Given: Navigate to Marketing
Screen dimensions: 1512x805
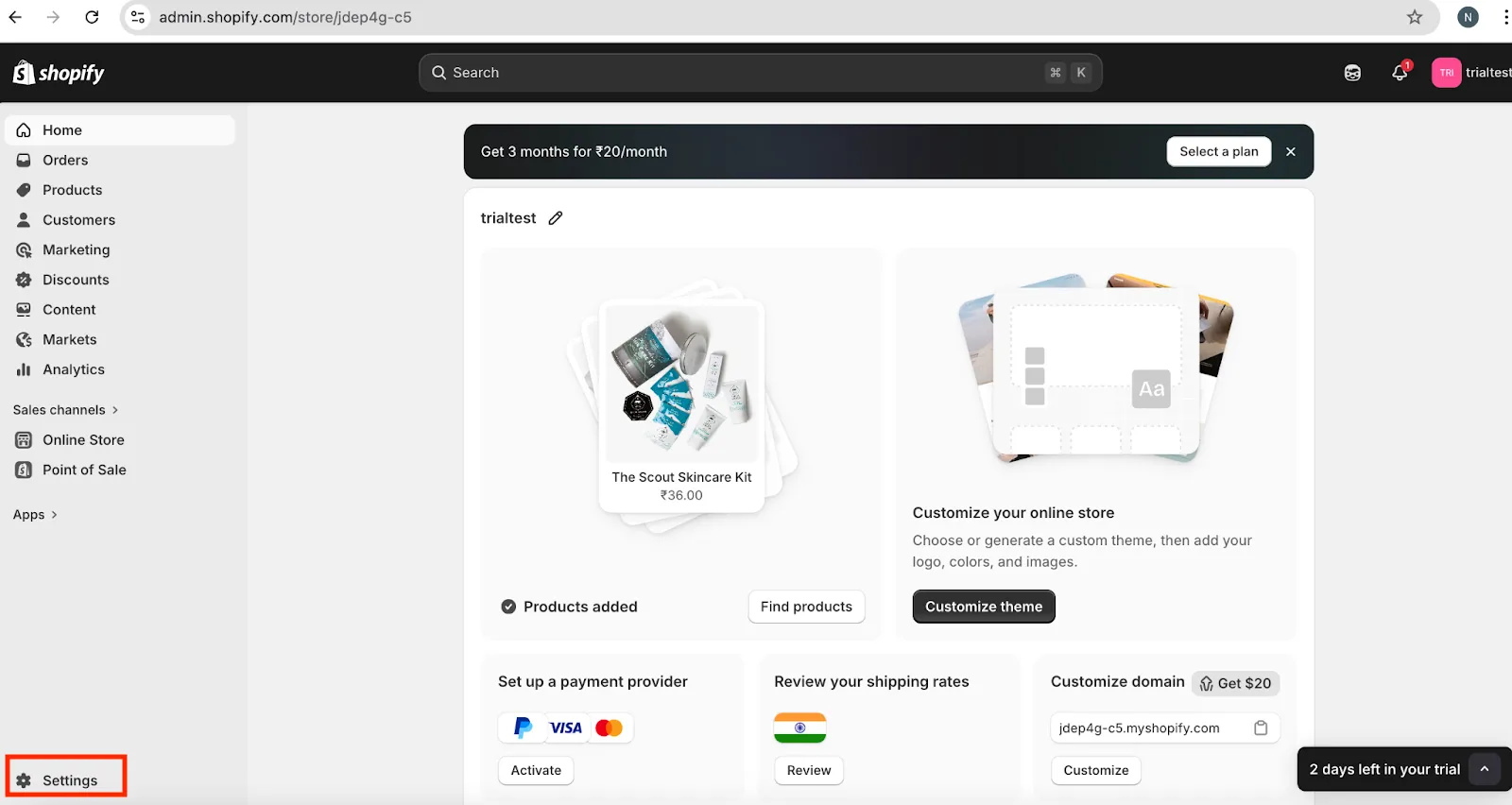Looking at the screenshot, I should pos(120,250).
